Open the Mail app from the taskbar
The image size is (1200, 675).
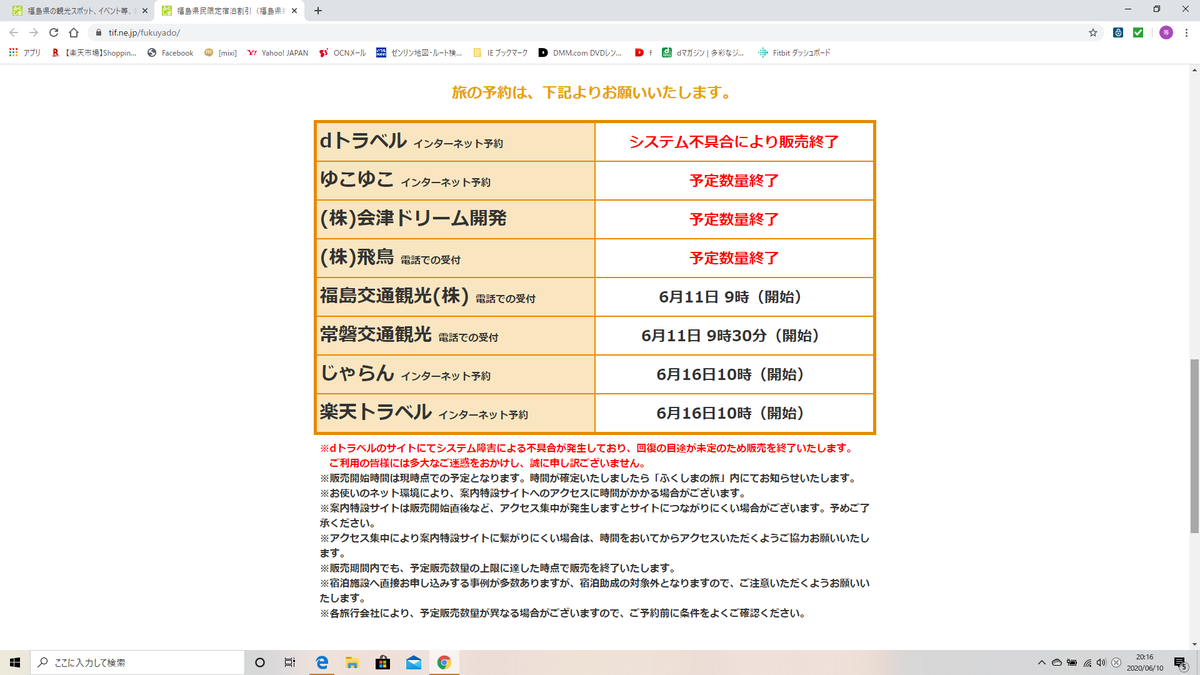point(413,662)
